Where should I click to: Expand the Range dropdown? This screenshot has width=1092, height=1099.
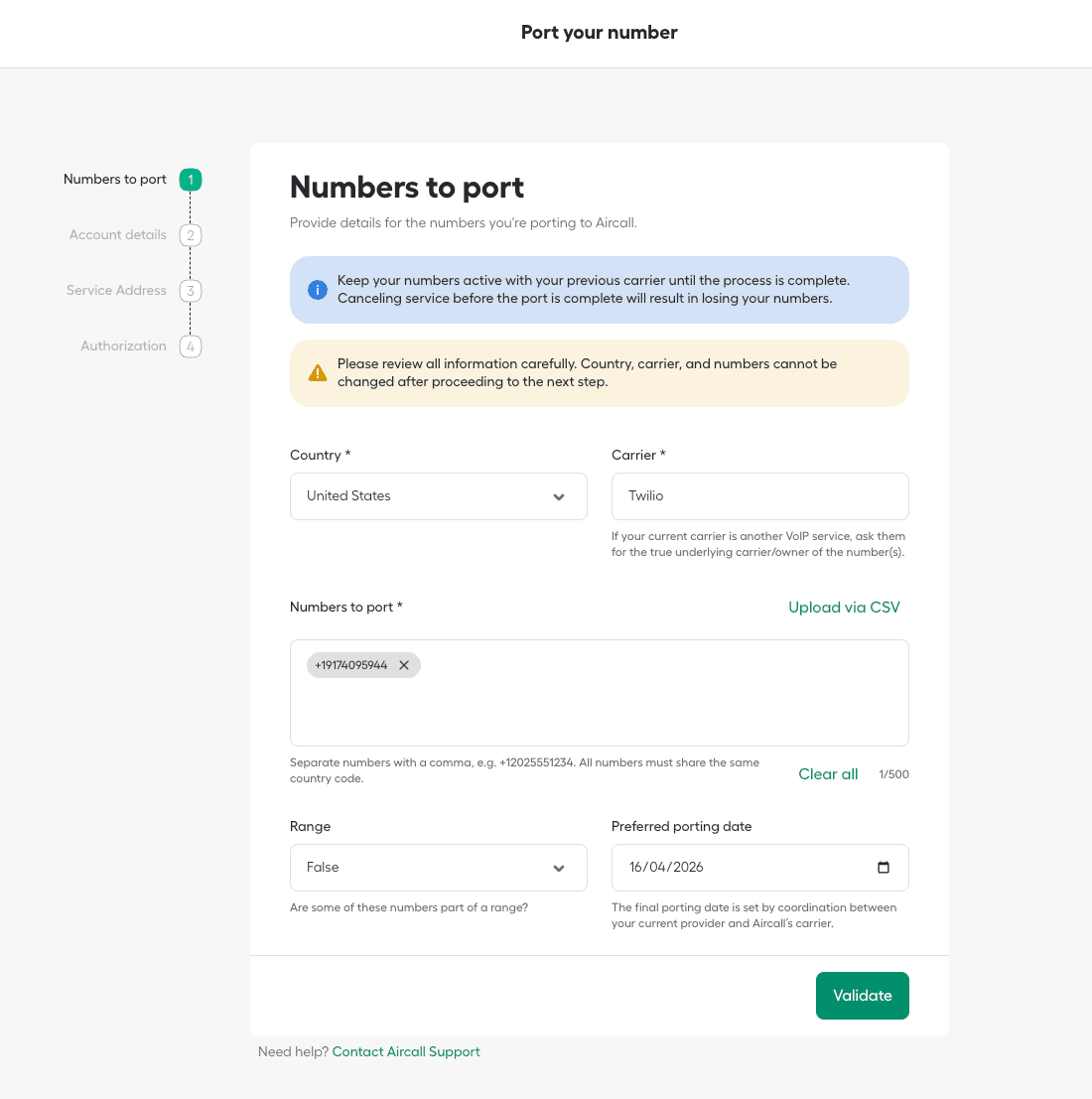click(x=438, y=868)
